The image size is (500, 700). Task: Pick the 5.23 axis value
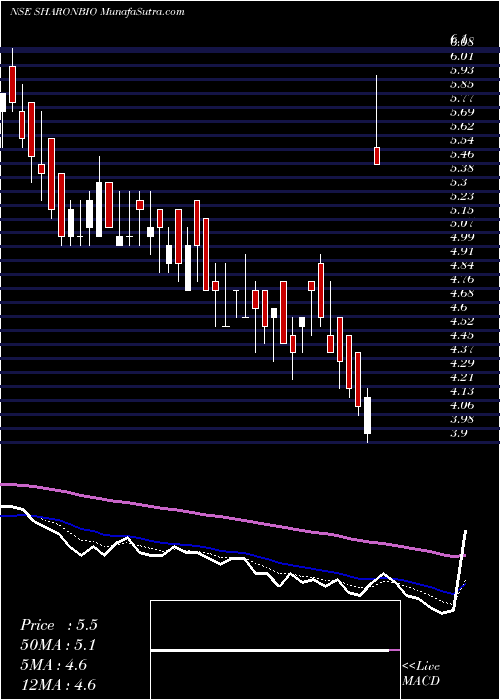click(462, 196)
